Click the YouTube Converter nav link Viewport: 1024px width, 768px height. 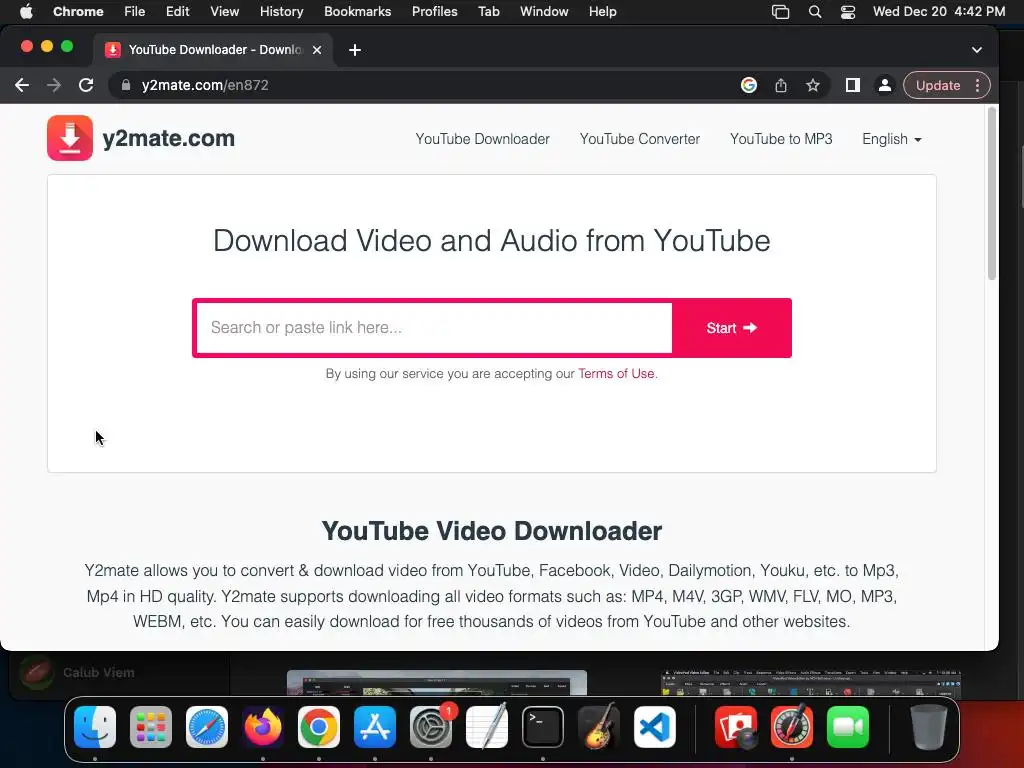[x=639, y=139]
